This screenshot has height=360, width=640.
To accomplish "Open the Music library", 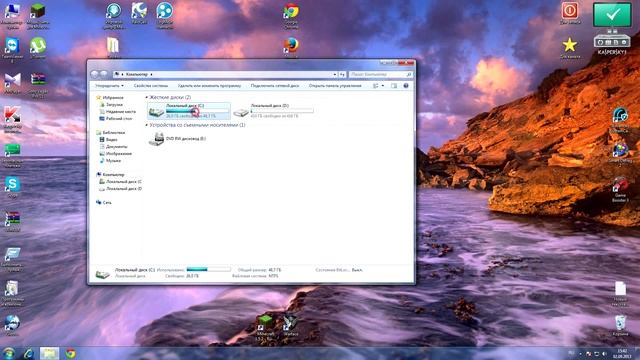I will tap(113, 161).
